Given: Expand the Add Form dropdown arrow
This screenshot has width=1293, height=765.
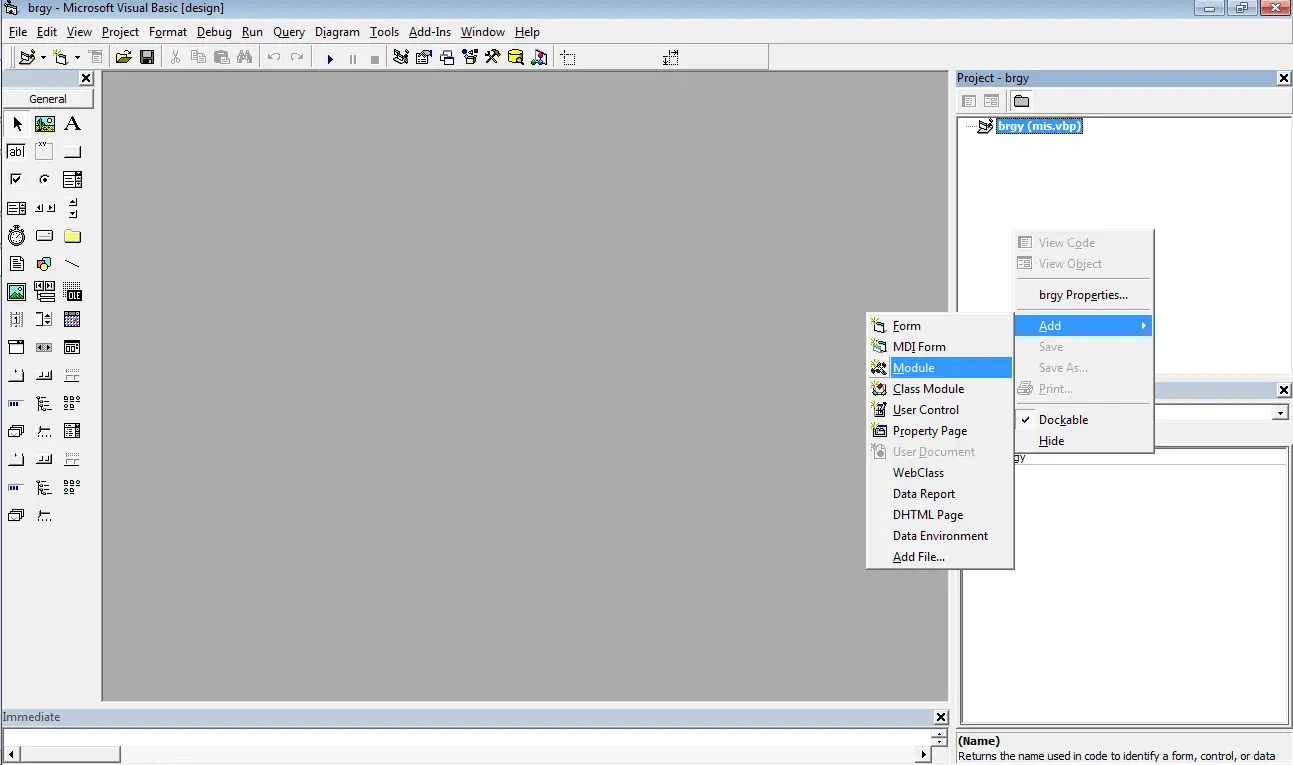Looking at the screenshot, I should pos(77,58).
